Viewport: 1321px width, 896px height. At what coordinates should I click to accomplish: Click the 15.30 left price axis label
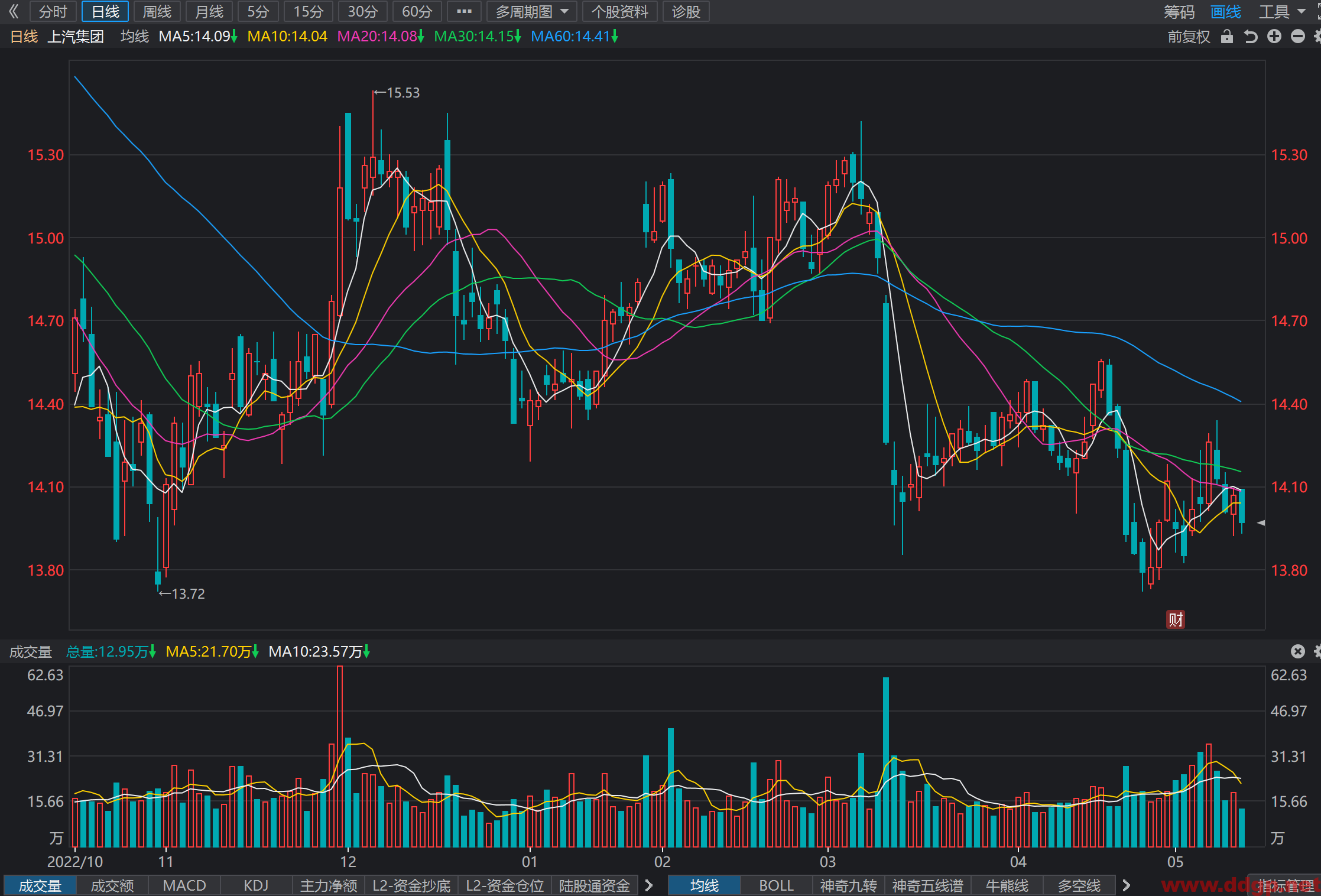click(46, 155)
